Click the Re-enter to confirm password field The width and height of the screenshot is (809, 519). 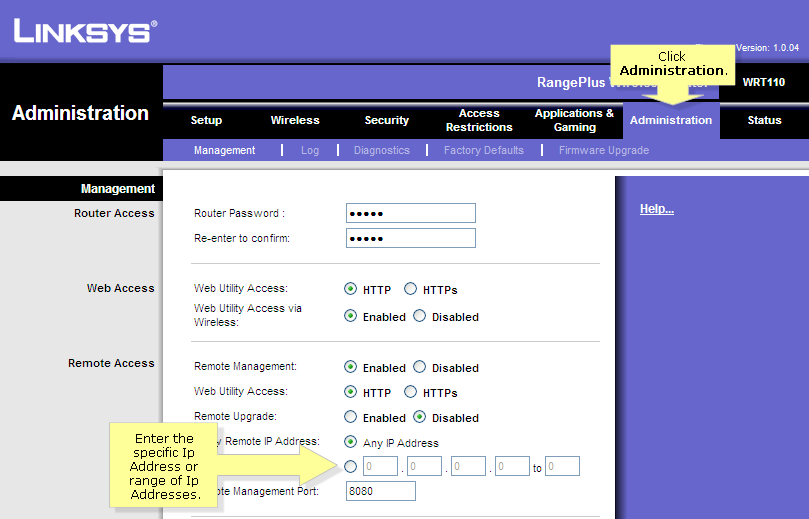tap(410, 238)
